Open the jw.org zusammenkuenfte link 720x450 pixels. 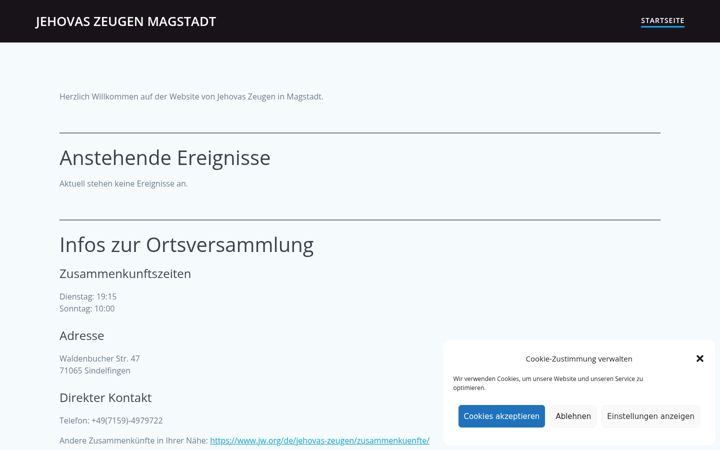coord(320,440)
